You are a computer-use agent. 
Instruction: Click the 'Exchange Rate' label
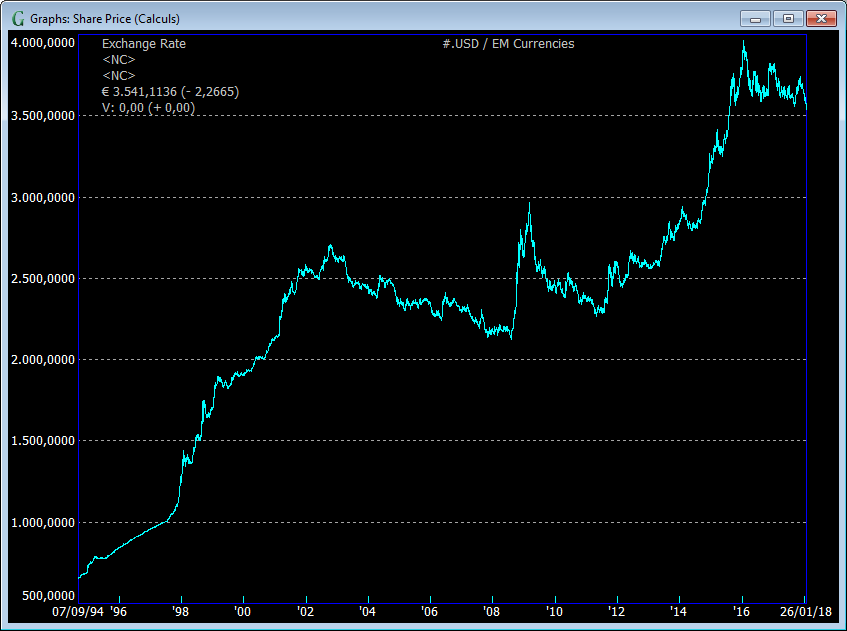pos(144,43)
